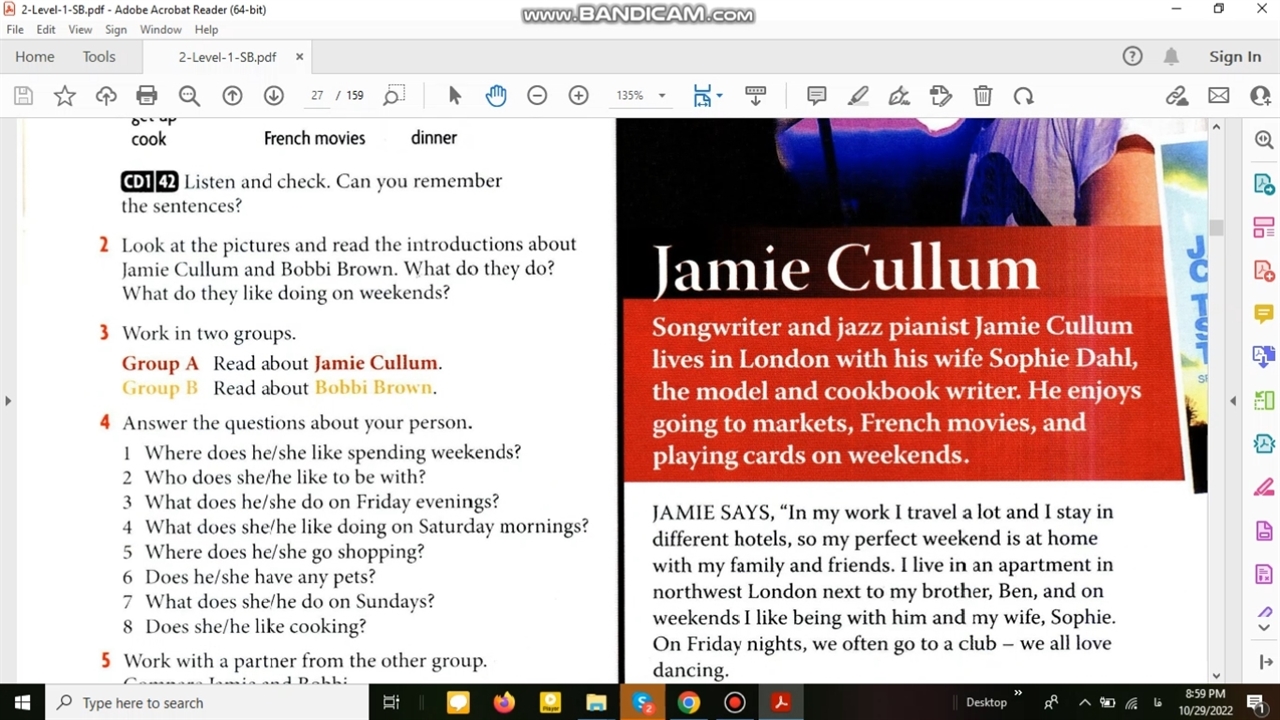
Task: Activate the Highlight text pen tool
Action: click(857, 96)
